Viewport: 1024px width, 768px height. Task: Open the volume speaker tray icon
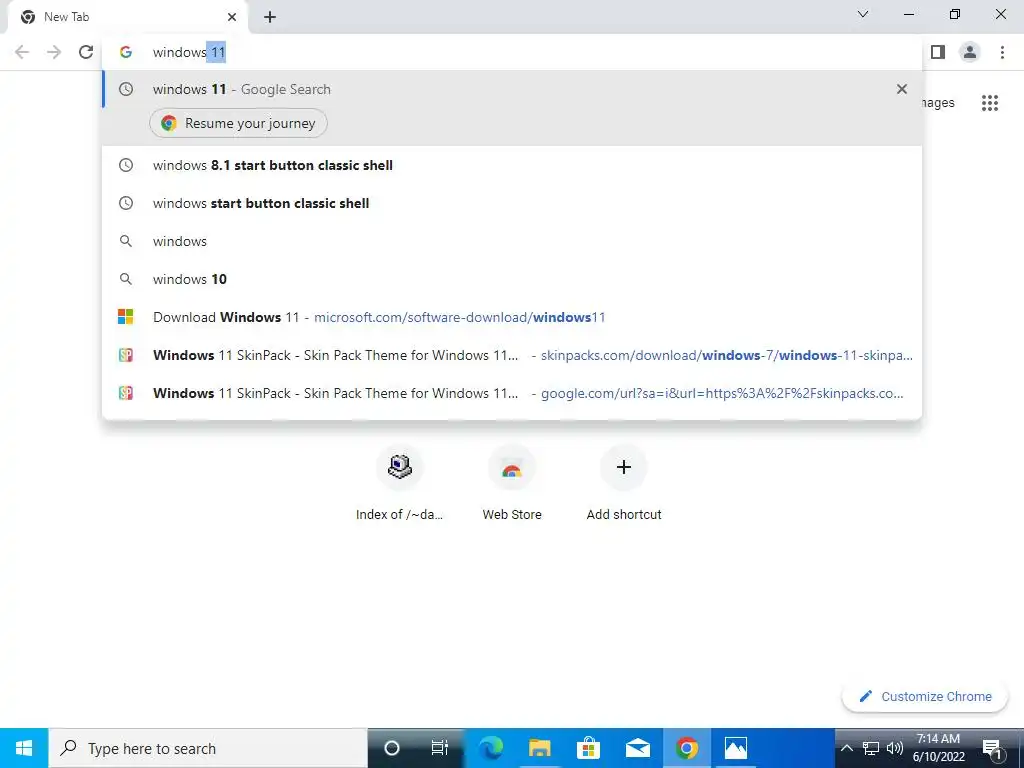895,748
